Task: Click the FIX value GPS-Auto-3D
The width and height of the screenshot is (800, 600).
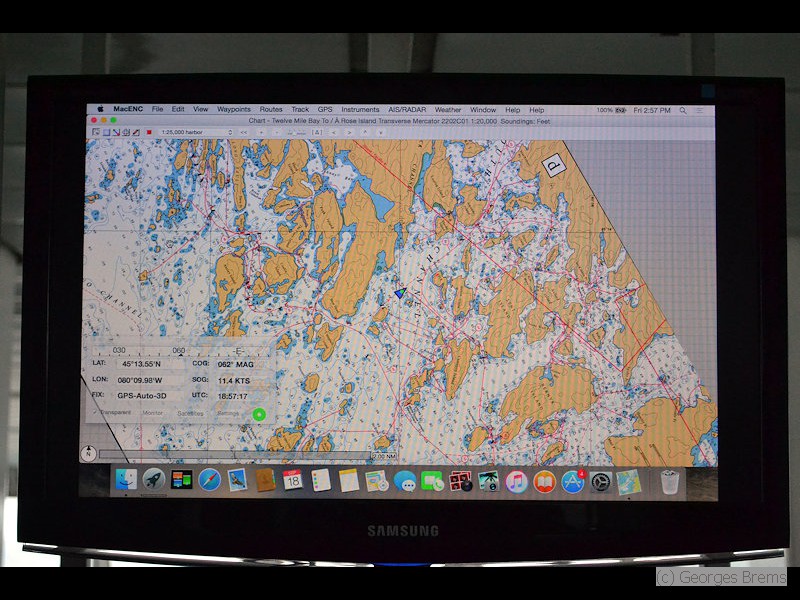Action: (x=142, y=395)
